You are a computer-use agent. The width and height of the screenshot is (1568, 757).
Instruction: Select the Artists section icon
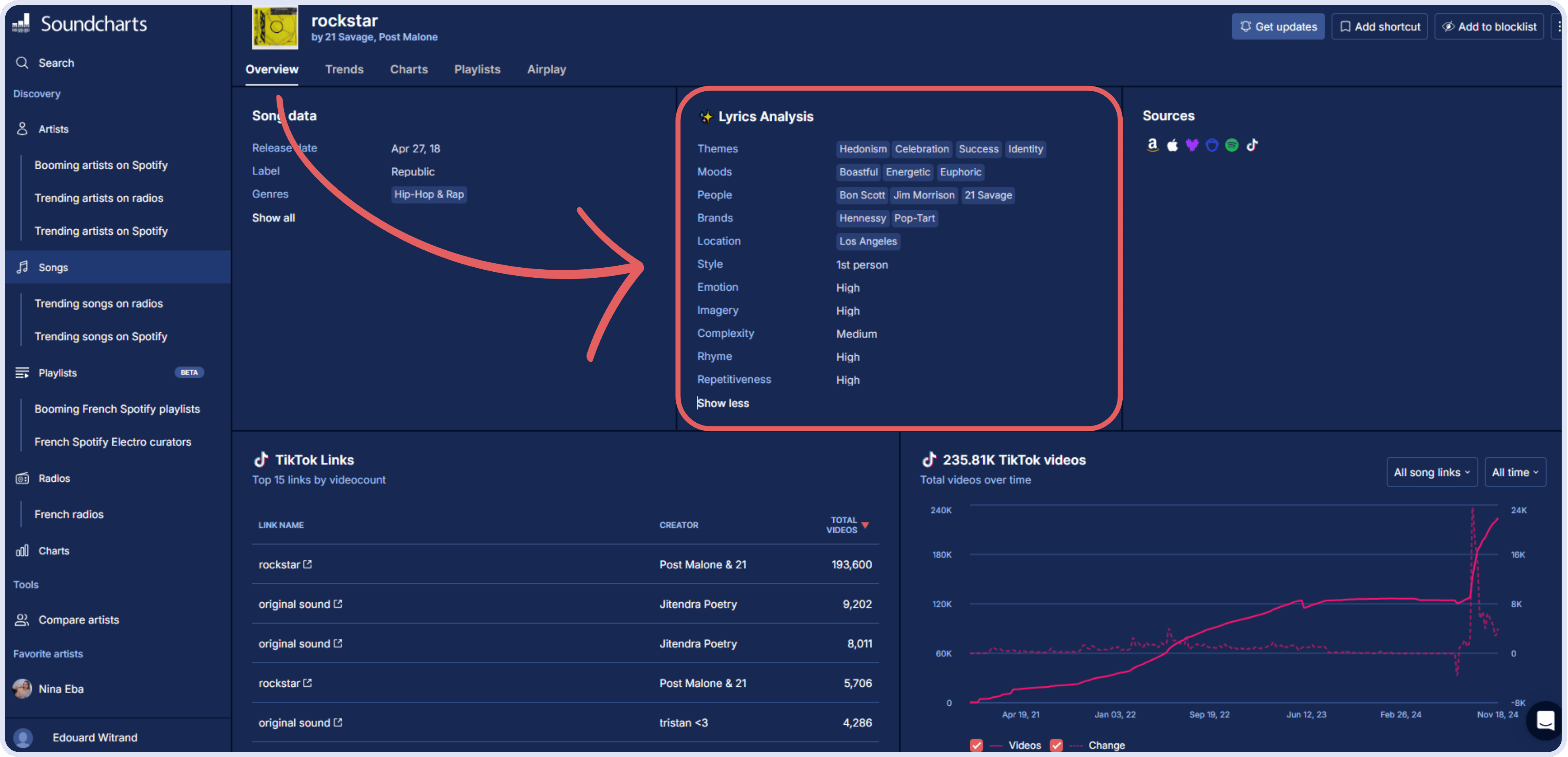click(x=23, y=128)
